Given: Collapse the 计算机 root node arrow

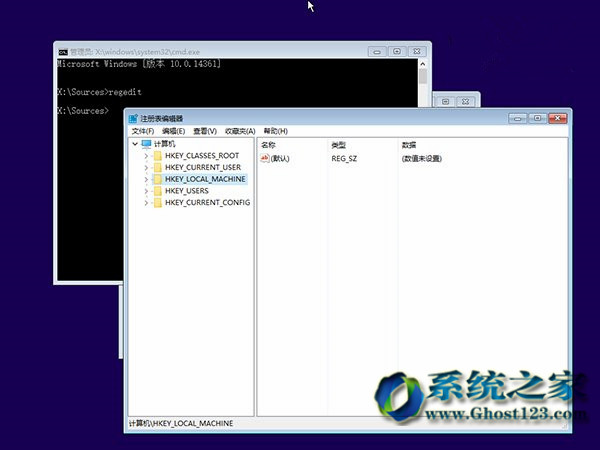Looking at the screenshot, I should [135, 144].
